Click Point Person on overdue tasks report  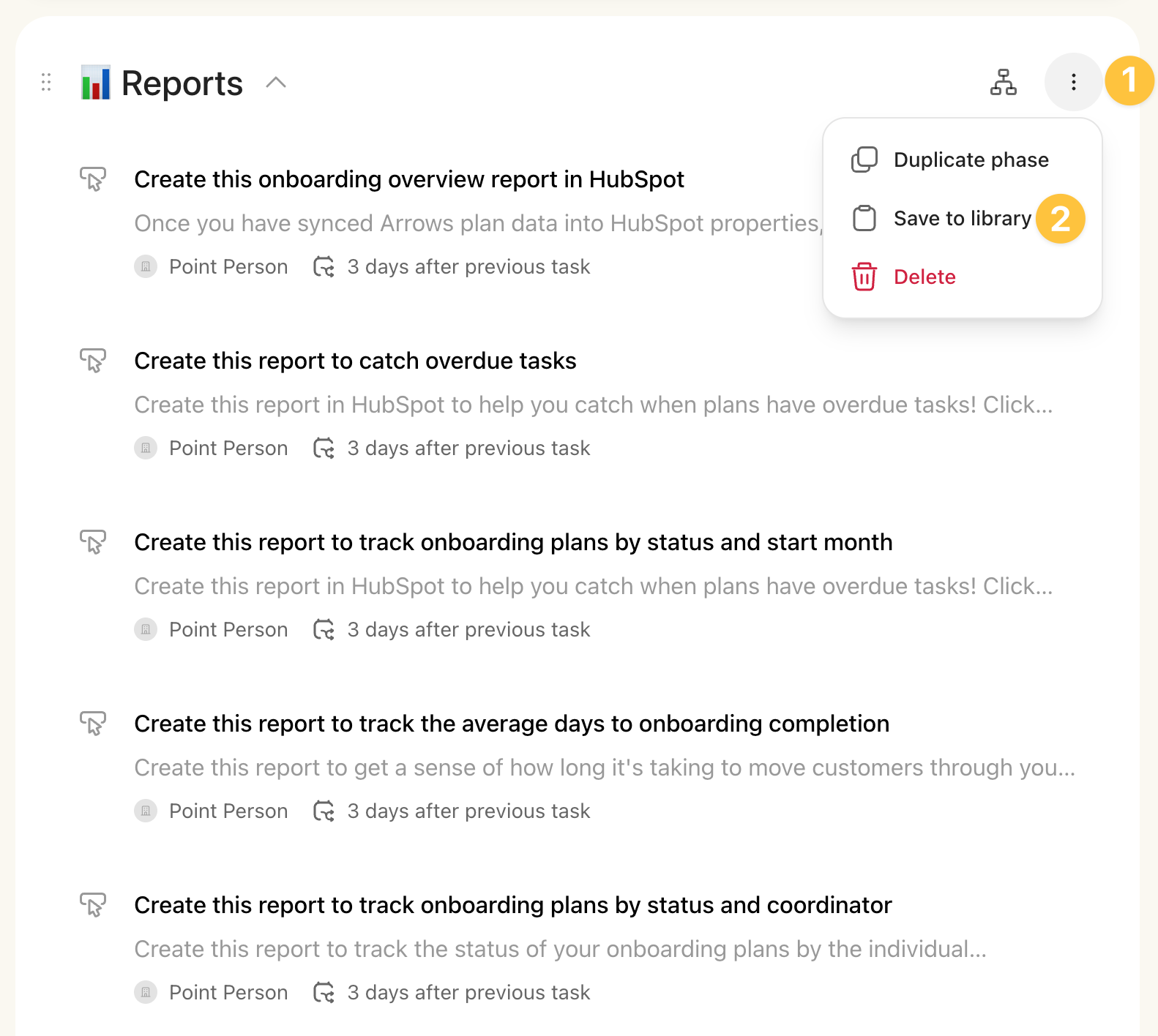[228, 448]
